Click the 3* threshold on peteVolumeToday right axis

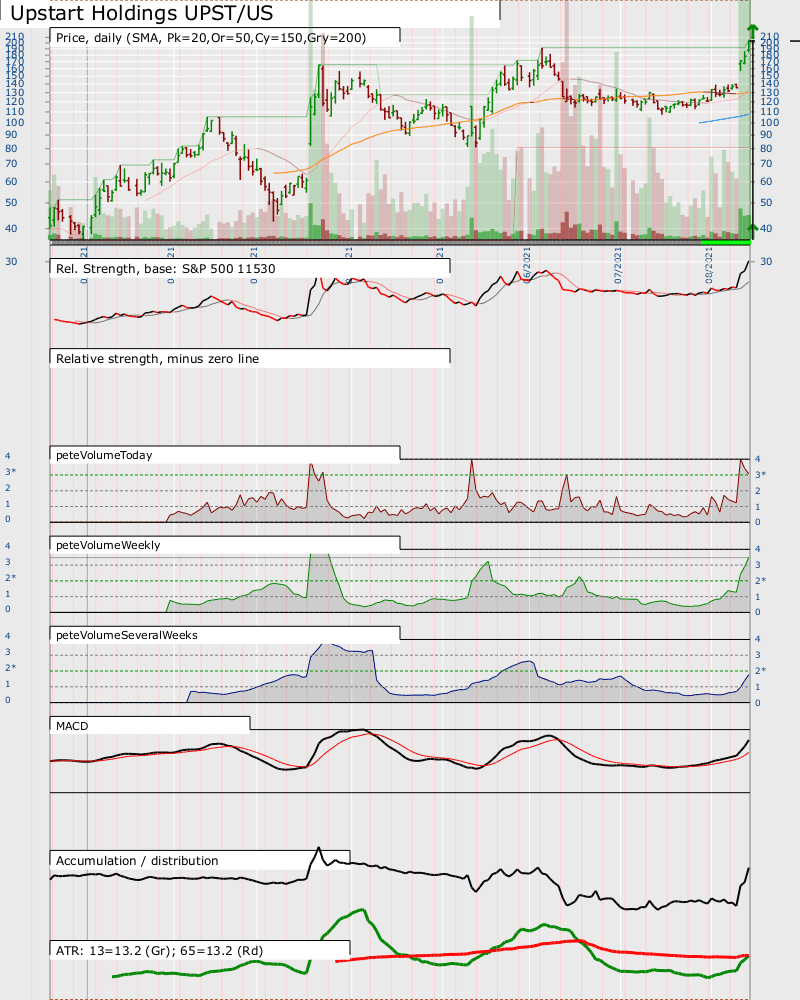(760, 474)
